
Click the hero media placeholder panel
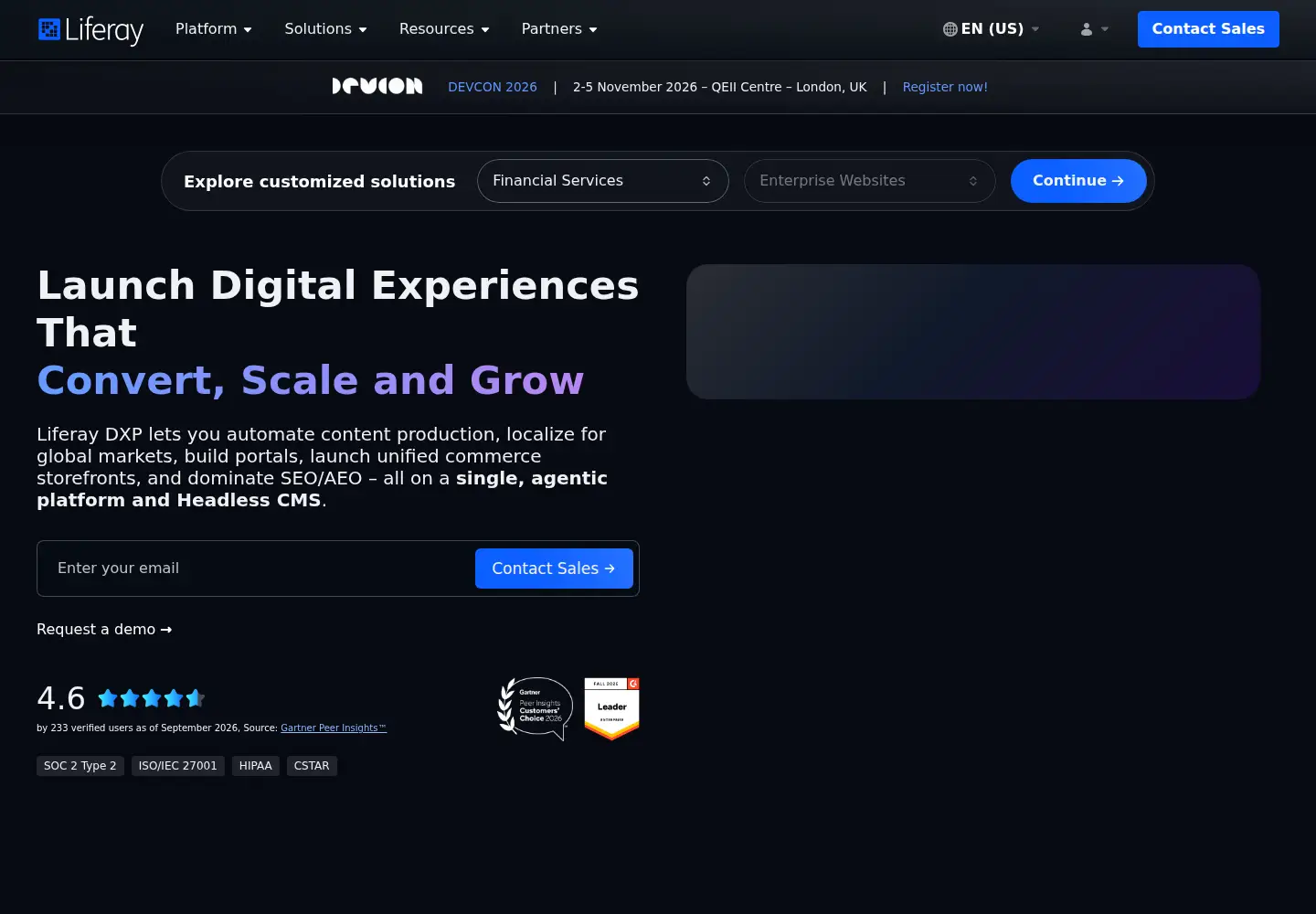(973, 332)
